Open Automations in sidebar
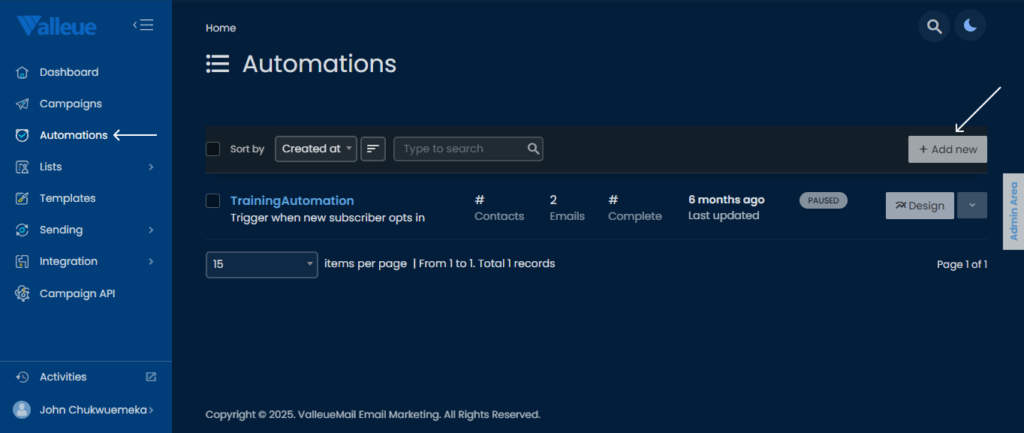 (73, 135)
